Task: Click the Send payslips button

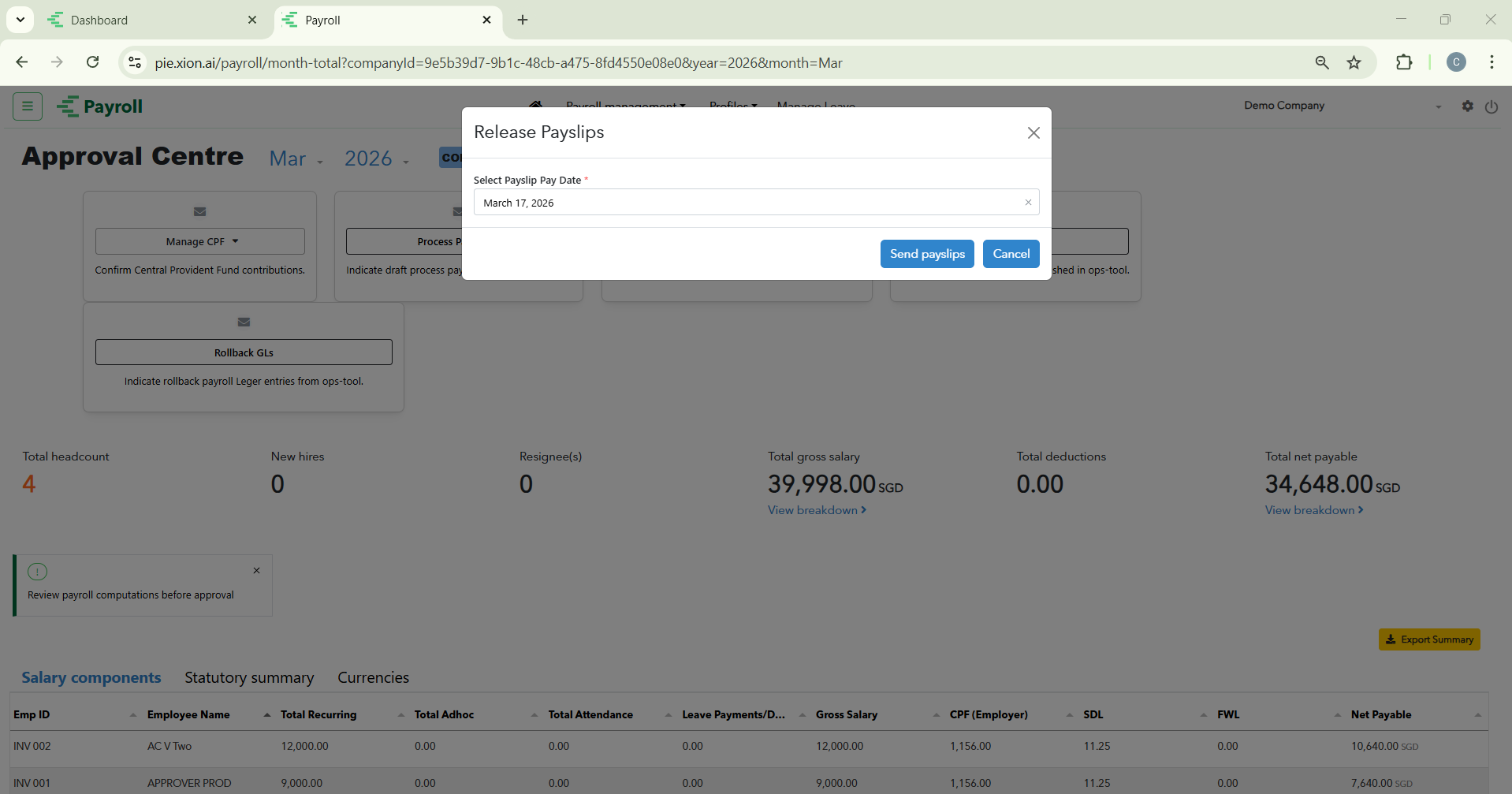Action: point(927,254)
